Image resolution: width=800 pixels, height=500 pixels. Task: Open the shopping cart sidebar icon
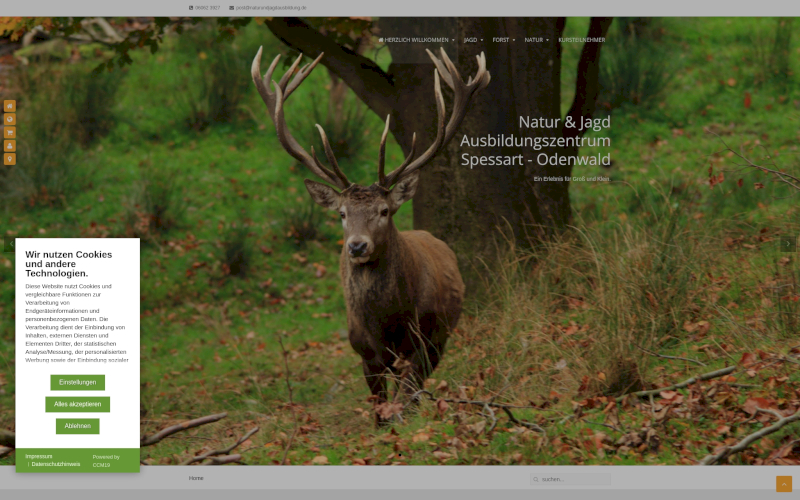pyautogui.click(x=10, y=132)
